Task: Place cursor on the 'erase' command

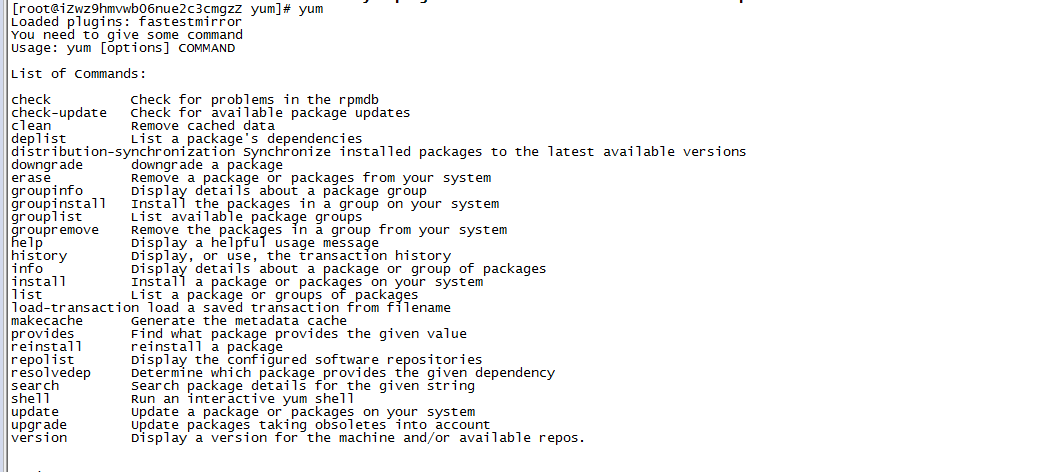Action: 31,178
